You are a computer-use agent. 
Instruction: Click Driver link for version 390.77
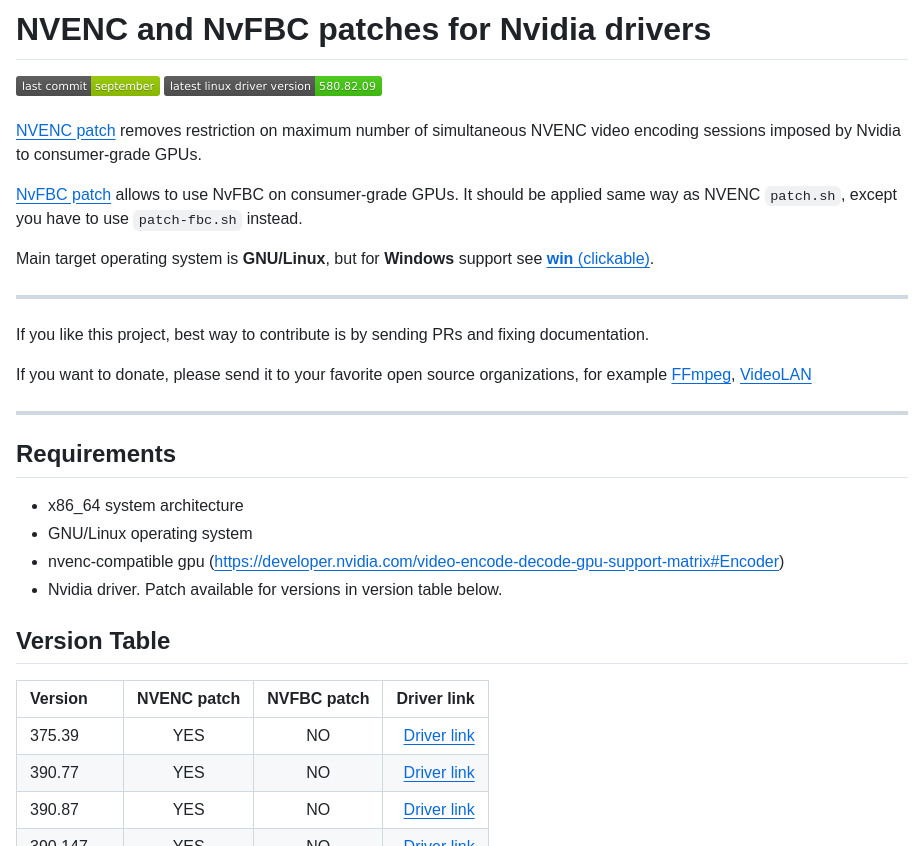coord(439,772)
